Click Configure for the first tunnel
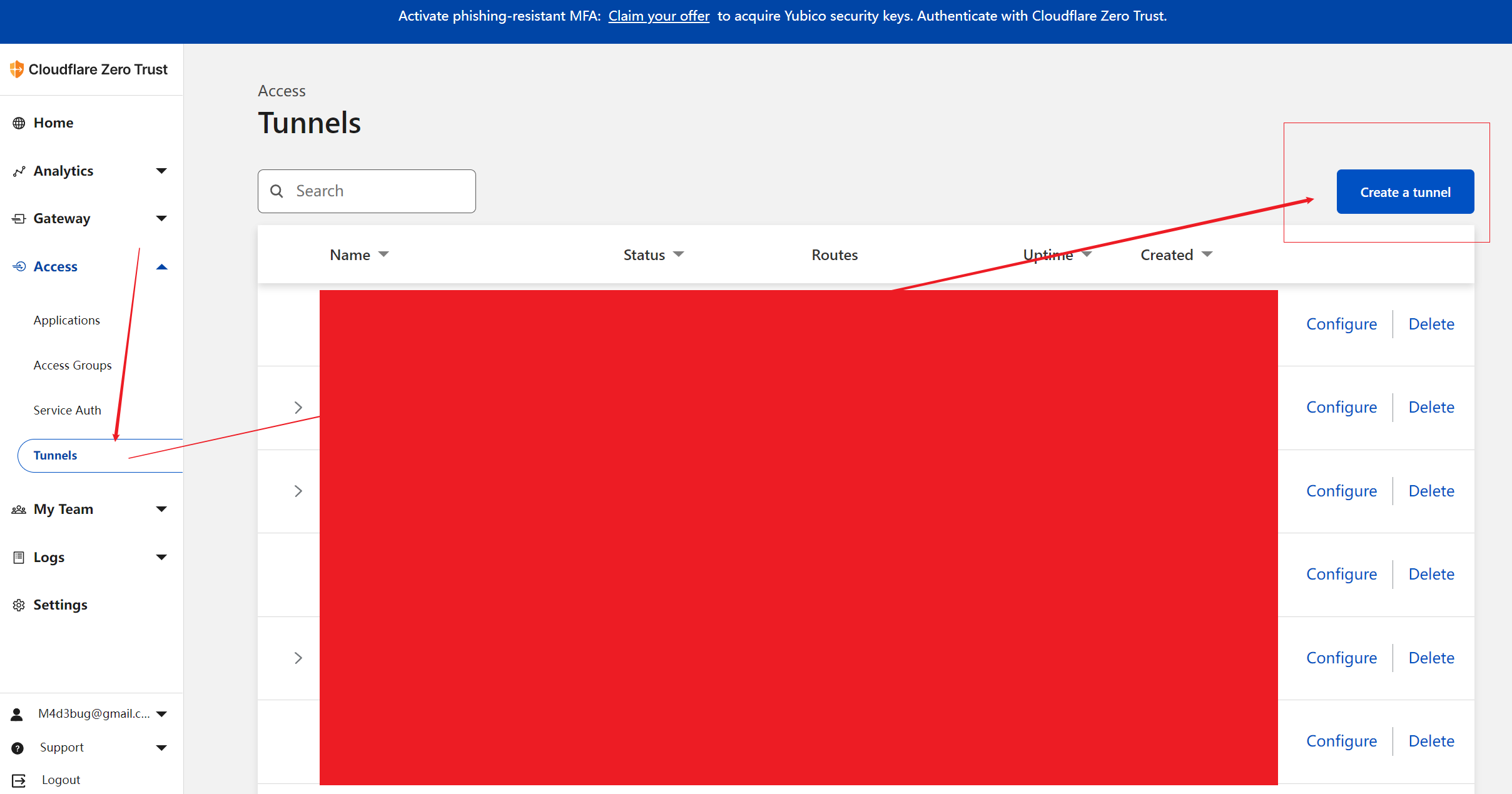The image size is (1512, 794). tap(1341, 324)
